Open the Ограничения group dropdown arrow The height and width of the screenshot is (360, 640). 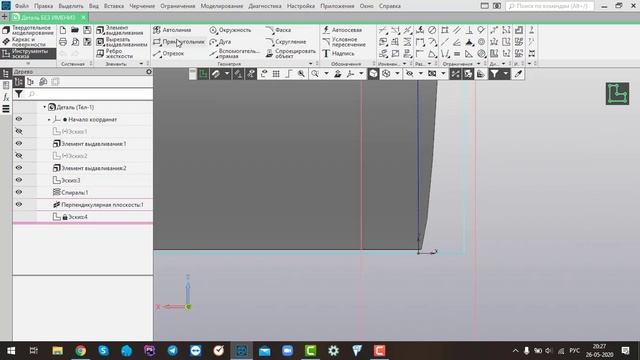(x=479, y=64)
